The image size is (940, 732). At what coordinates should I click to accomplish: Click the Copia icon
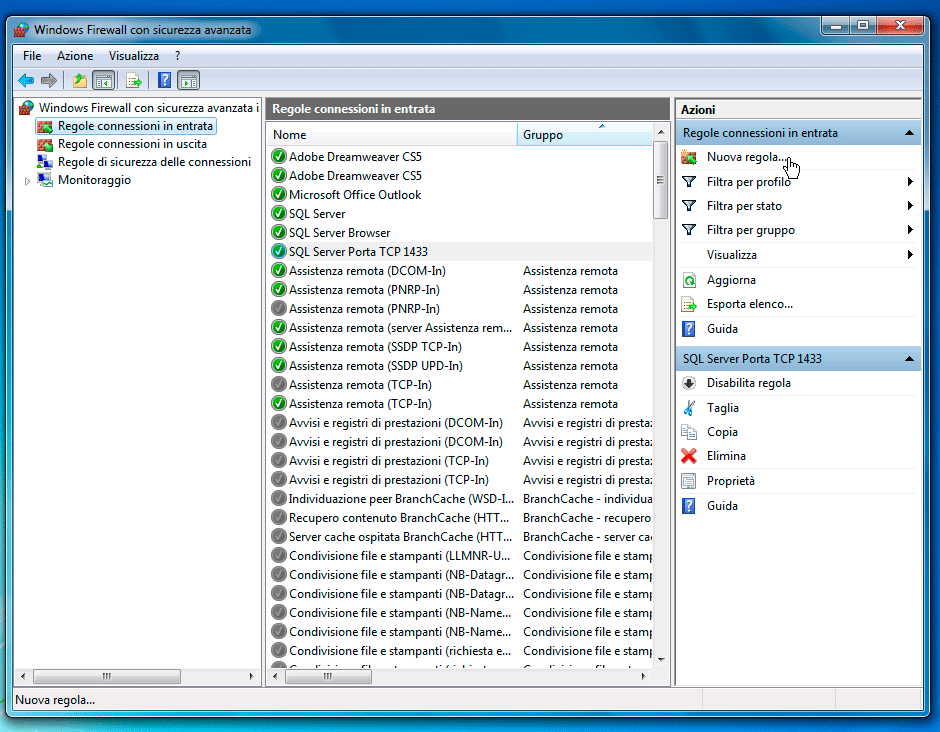coord(689,432)
